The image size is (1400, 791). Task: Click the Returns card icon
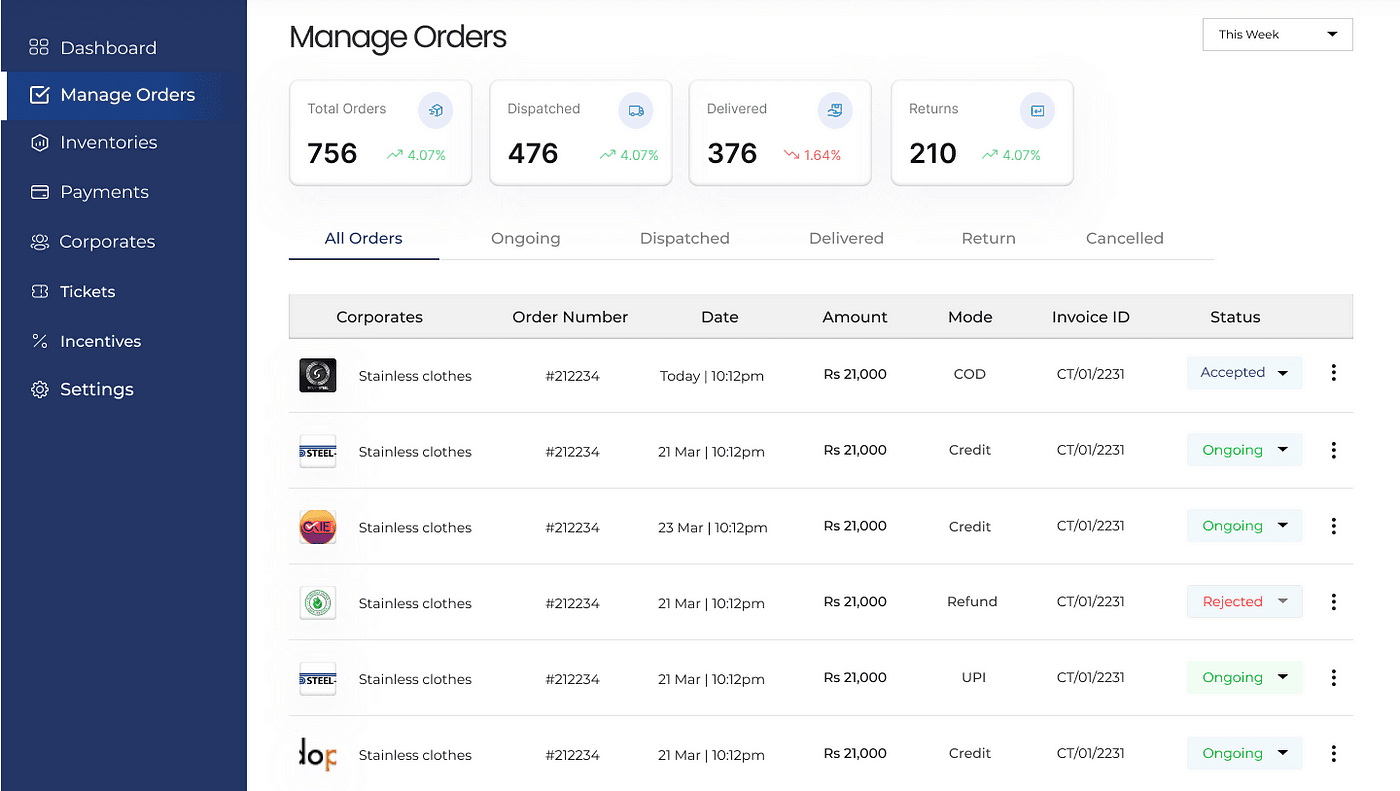point(1037,111)
